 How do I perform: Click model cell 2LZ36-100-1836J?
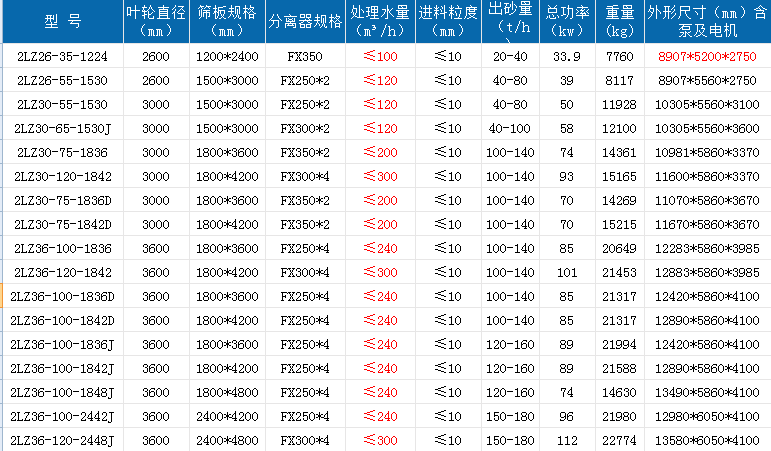pos(63,344)
